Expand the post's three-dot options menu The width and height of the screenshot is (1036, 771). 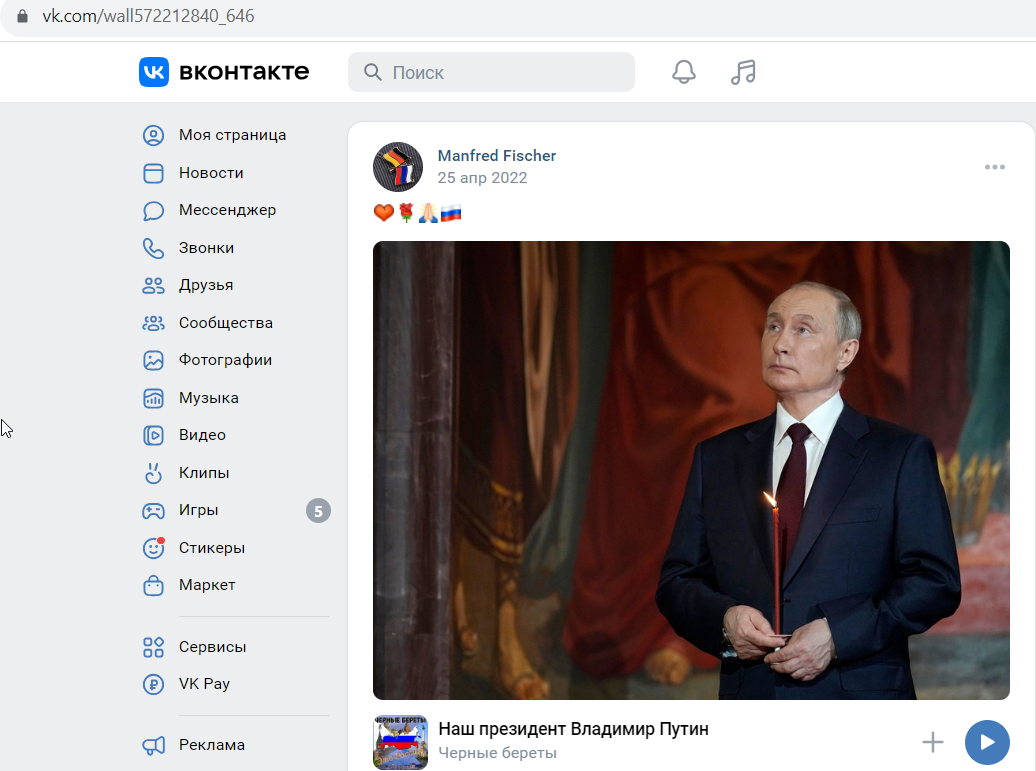pyautogui.click(x=994, y=167)
